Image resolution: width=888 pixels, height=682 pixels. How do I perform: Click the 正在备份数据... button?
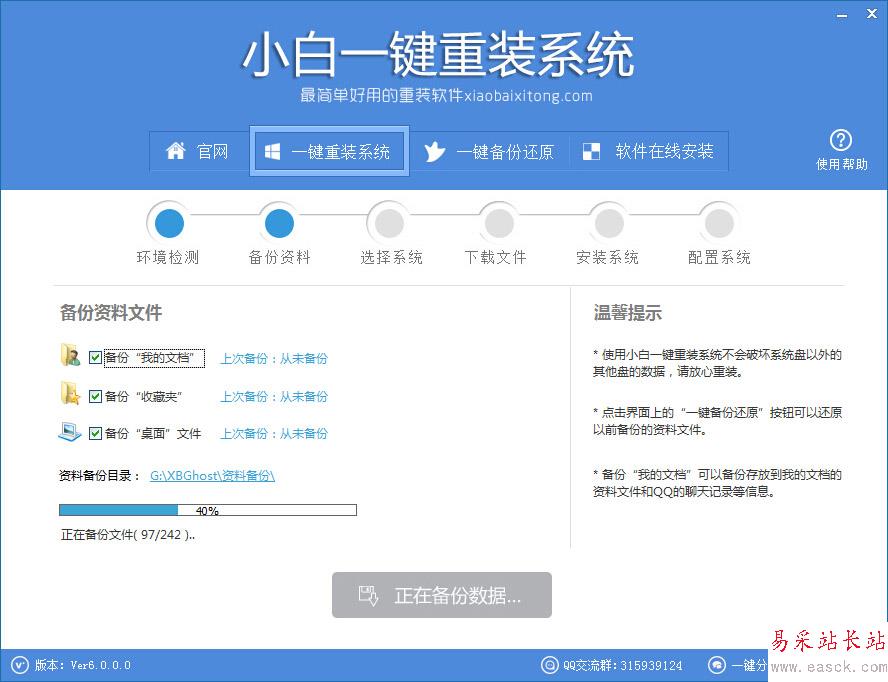click(x=442, y=595)
